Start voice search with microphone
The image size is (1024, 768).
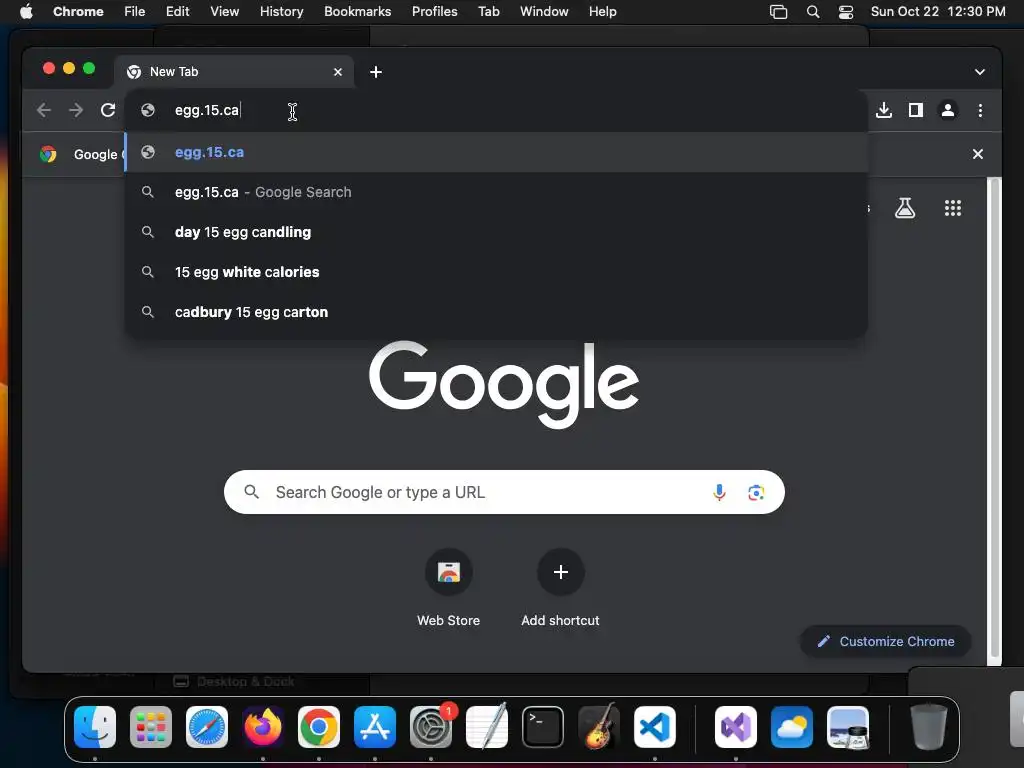pos(719,492)
